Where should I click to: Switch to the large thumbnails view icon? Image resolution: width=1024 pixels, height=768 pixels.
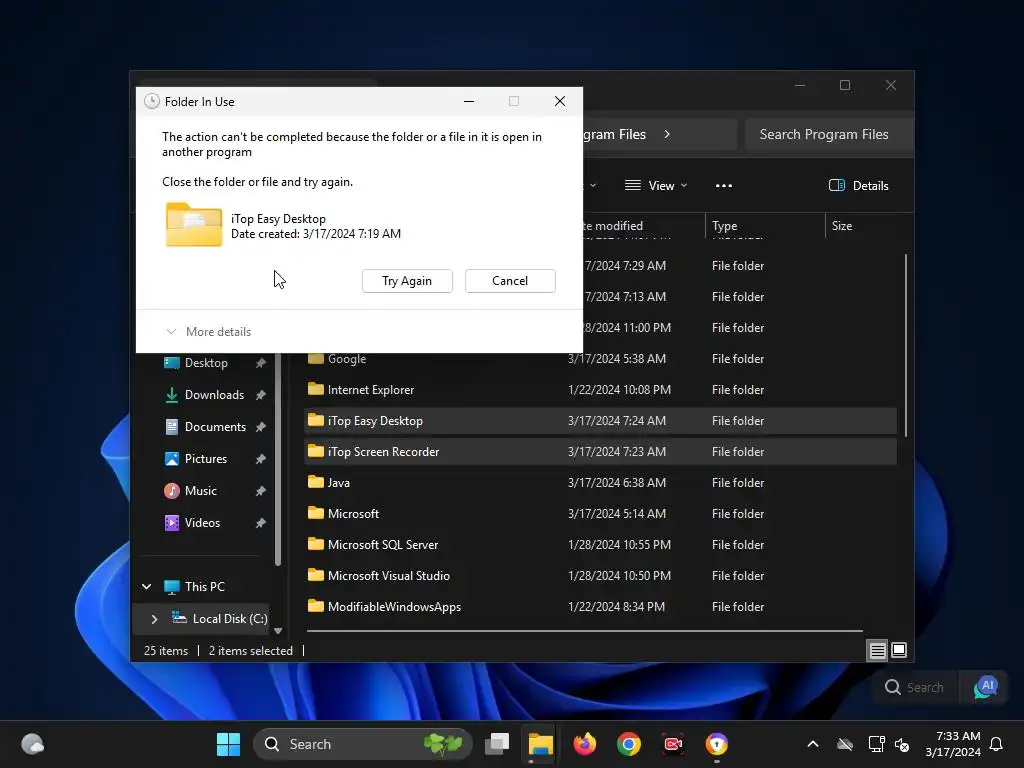tap(899, 650)
